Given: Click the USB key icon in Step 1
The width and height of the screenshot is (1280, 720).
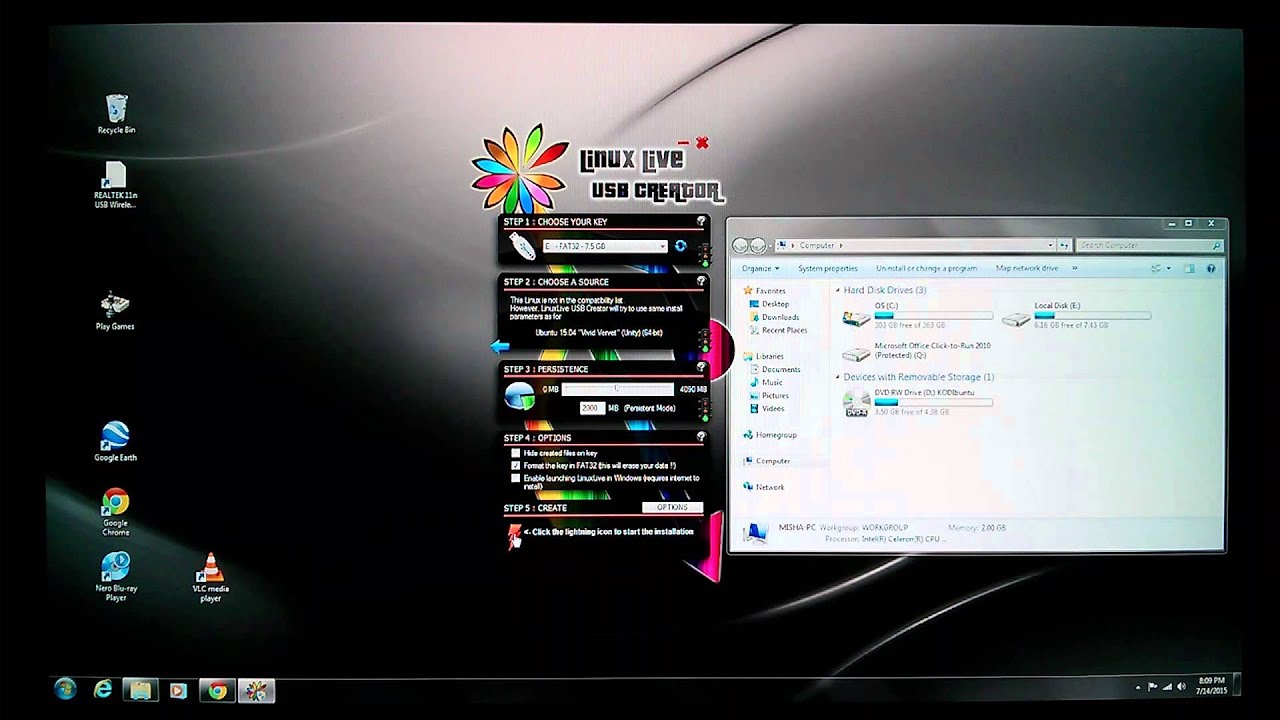Looking at the screenshot, I should (521, 245).
